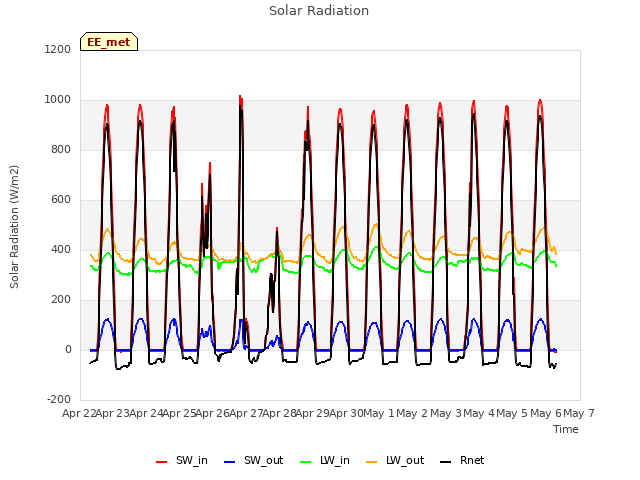The height and width of the screenshot is (480, 640).
Task: Click the Apr 27 x-axis tick label
Action: (246, 413)
